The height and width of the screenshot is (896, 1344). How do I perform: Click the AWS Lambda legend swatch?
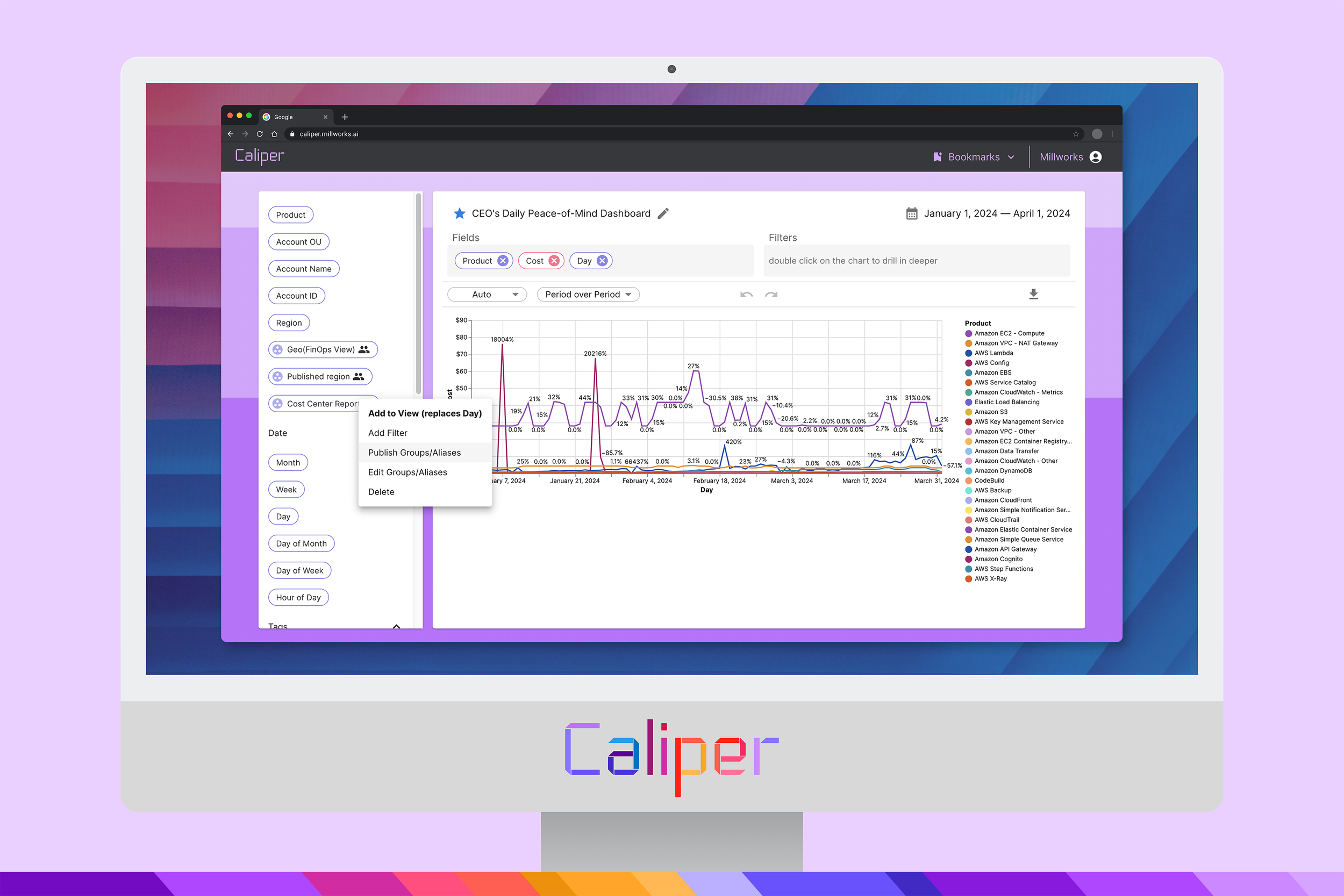pyautogui.click(x=969, y=353)
